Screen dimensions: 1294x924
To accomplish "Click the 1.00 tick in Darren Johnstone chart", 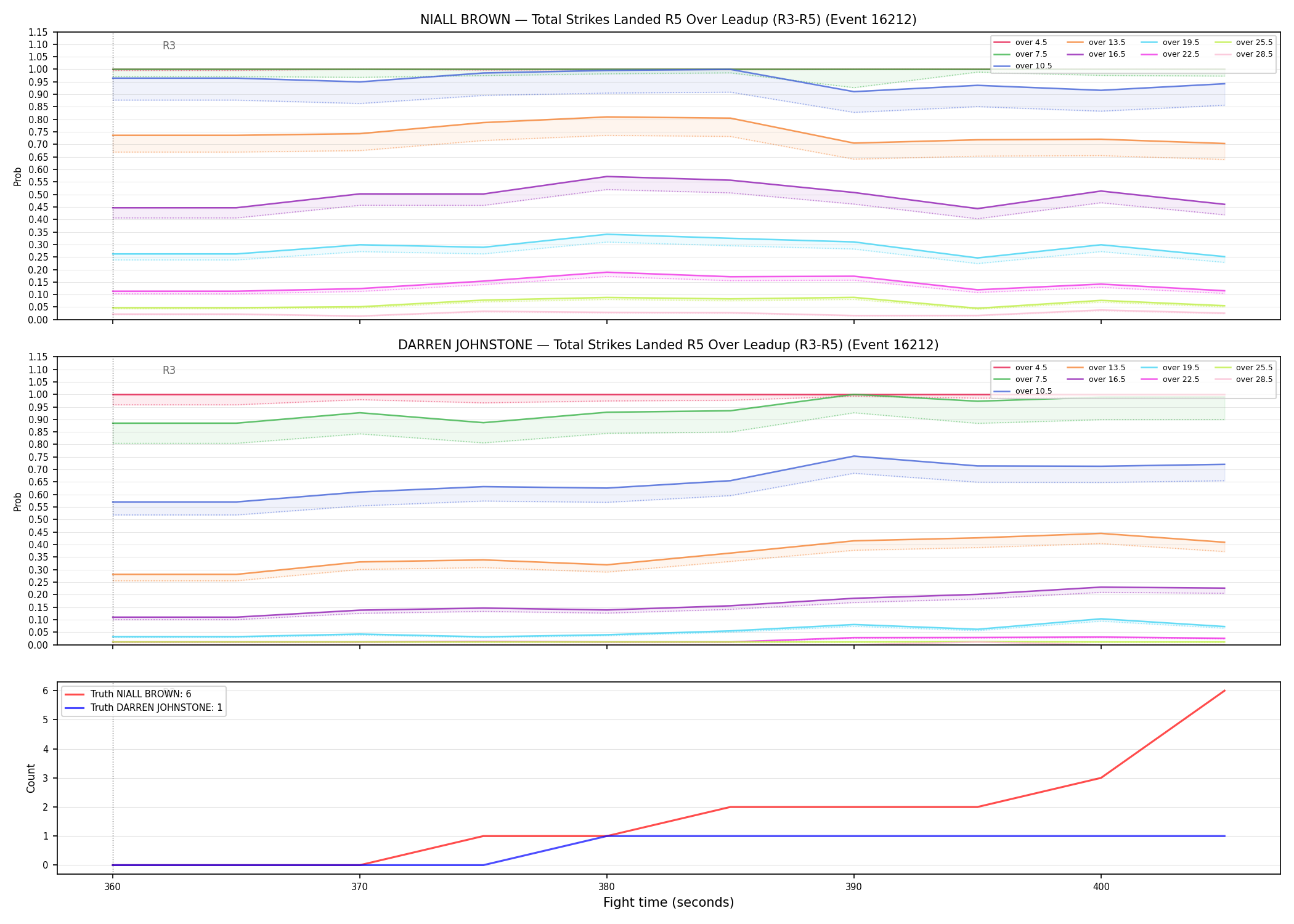I will pyautogui.click(x=39, y=394).
